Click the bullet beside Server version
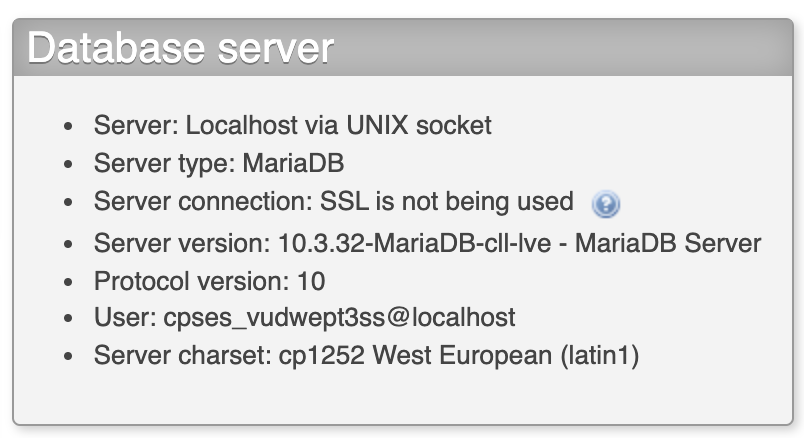Image resolution: width=804 pixels, height=438 pixels. click(x=68, y=244)
